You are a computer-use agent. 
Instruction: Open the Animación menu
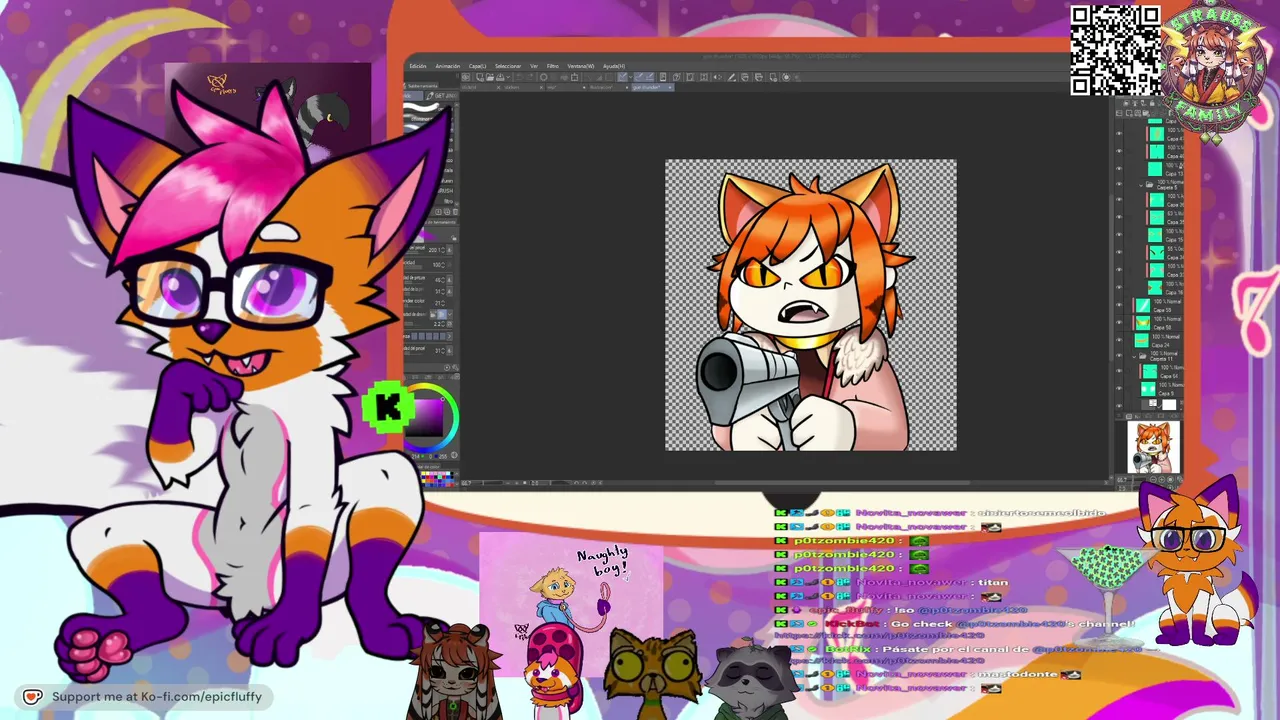[448, 66]
